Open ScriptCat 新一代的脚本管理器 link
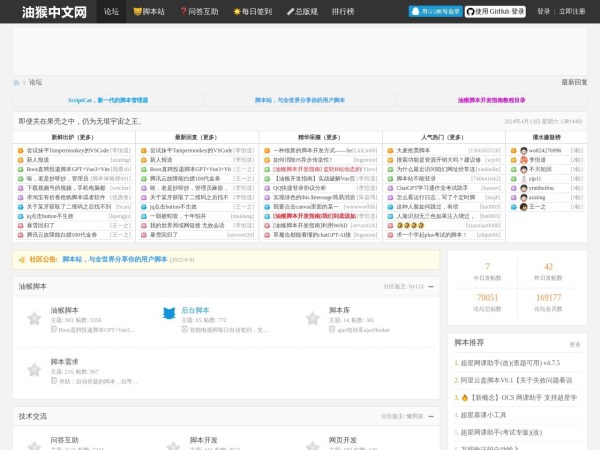Viewport: 600px width, 450px height. tap(108, 100)
